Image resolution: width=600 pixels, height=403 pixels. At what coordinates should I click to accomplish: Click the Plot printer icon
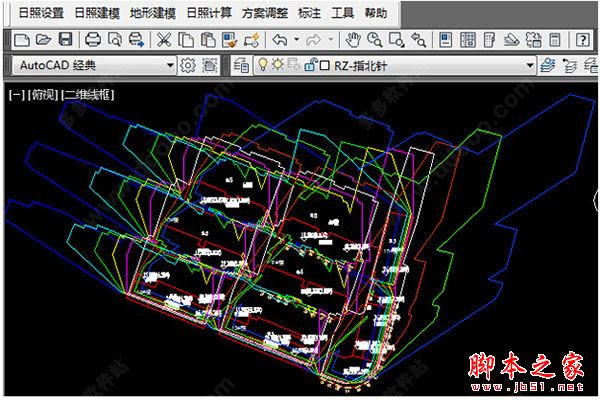(x=93, y=40)
